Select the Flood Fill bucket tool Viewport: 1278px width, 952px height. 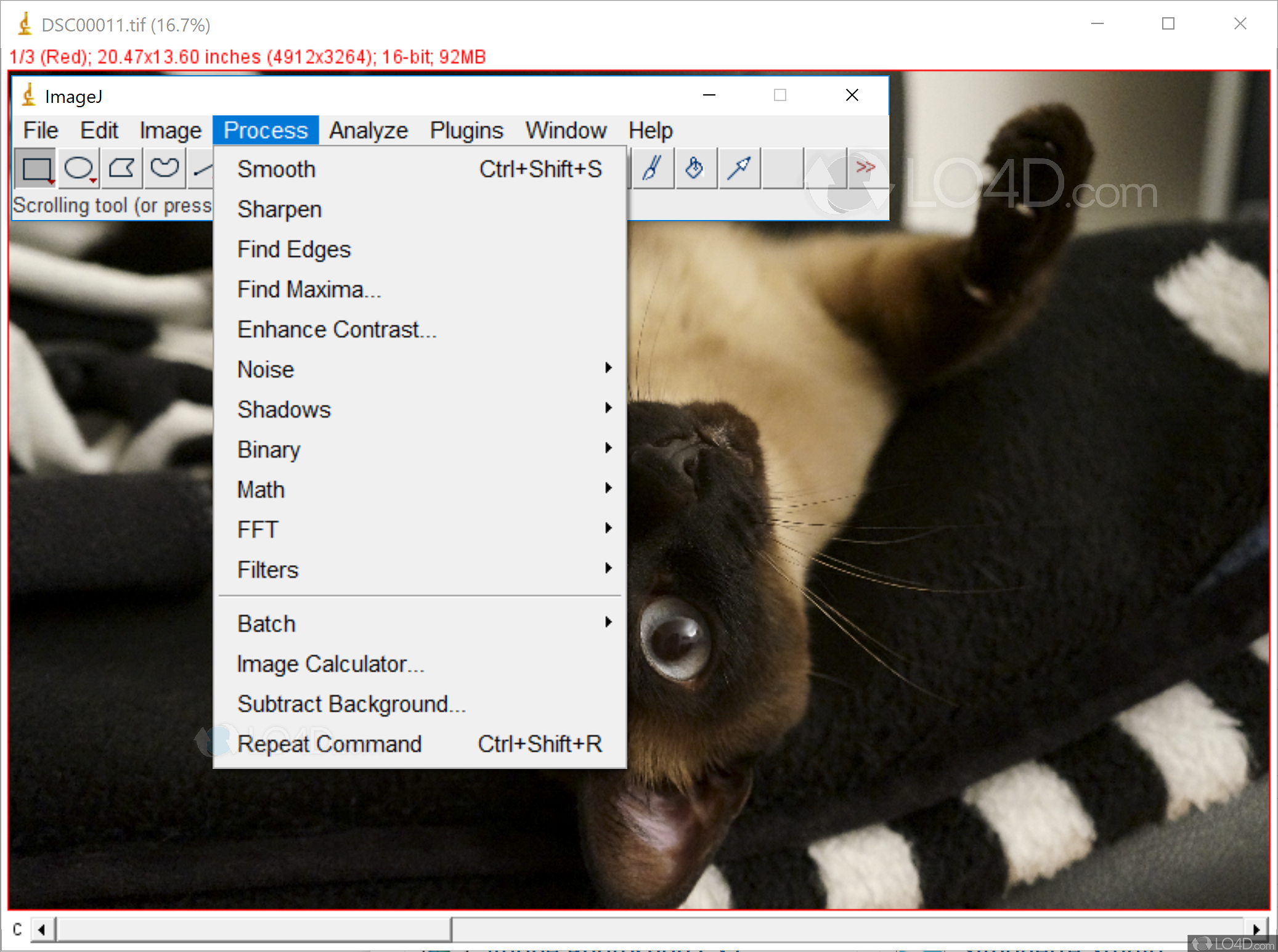[695, 168]
